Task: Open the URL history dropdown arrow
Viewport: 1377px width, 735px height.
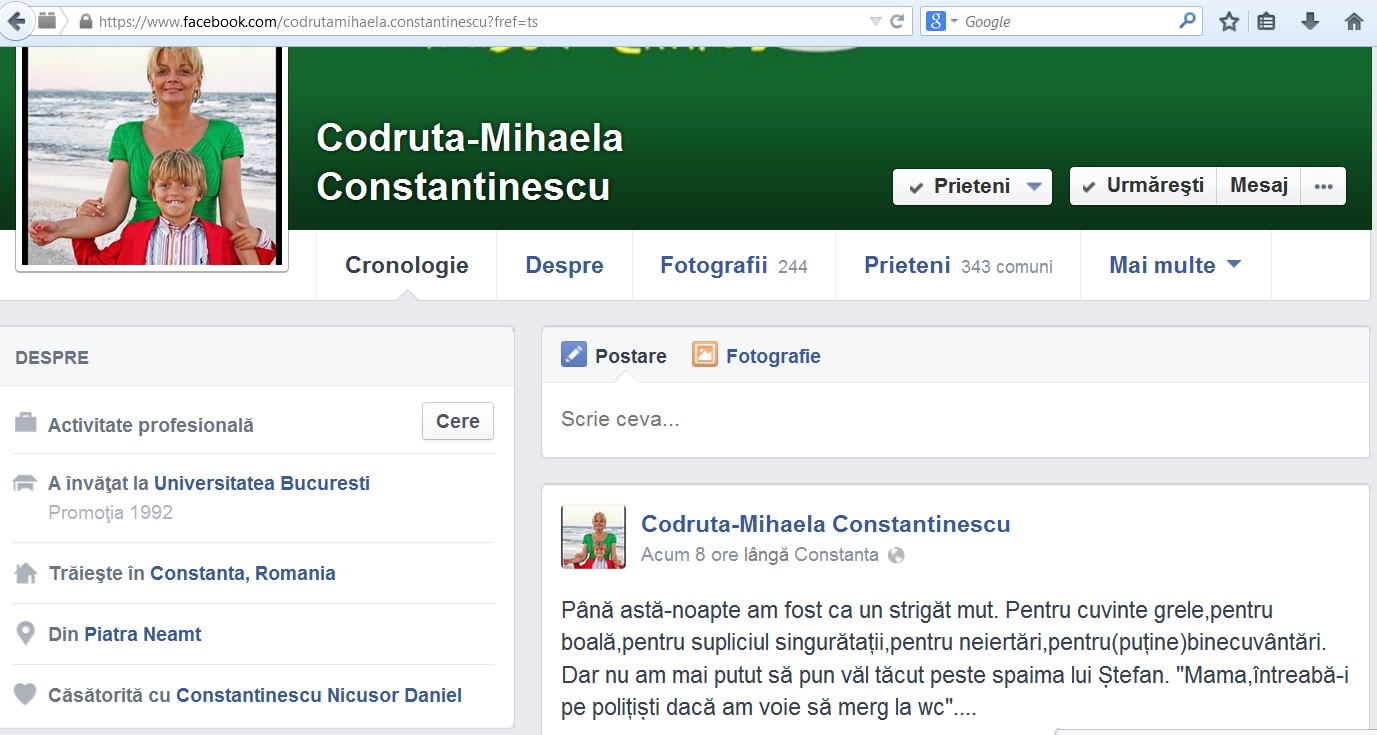Action: coord(875,21)
